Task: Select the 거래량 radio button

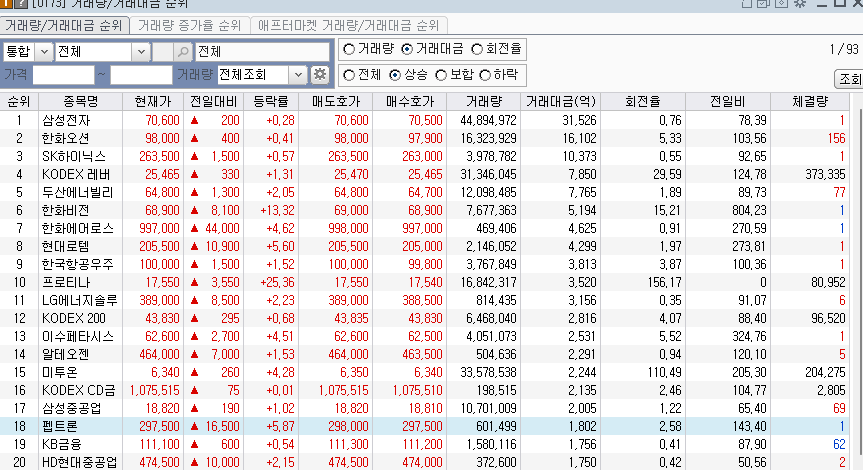Action: pos(349,50)
